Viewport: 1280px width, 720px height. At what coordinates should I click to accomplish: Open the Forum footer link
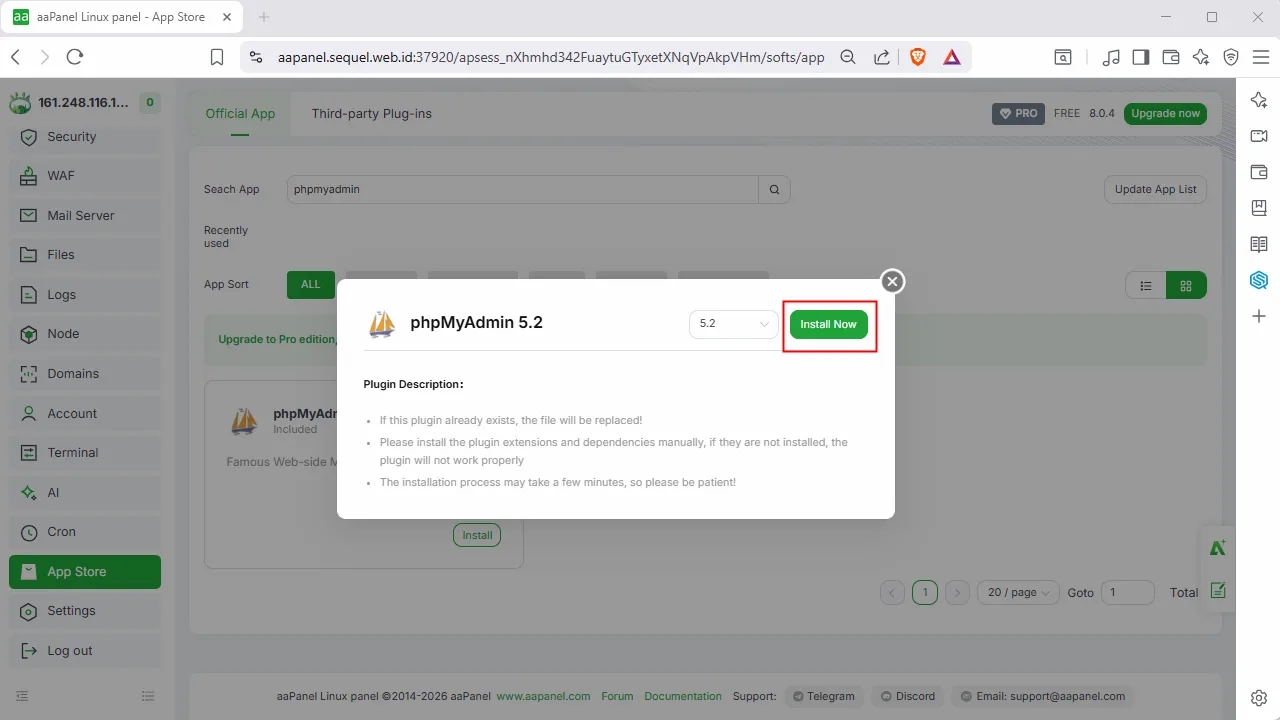[x=617, y=696]
